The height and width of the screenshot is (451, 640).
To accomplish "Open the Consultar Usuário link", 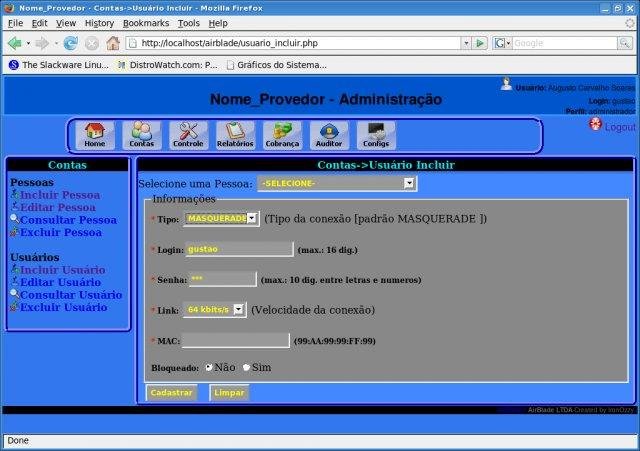I will pyautogui.click(x=71, y=295).
